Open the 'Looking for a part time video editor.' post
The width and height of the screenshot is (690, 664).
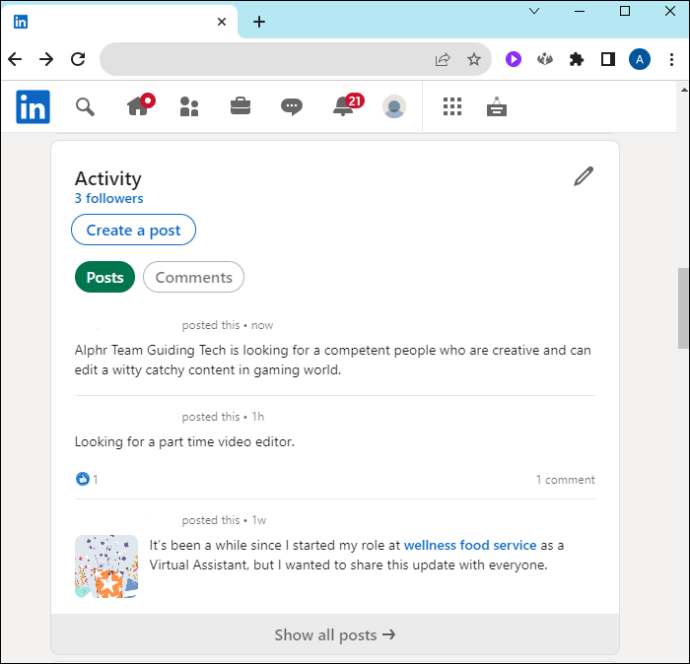tap(184, 442)
